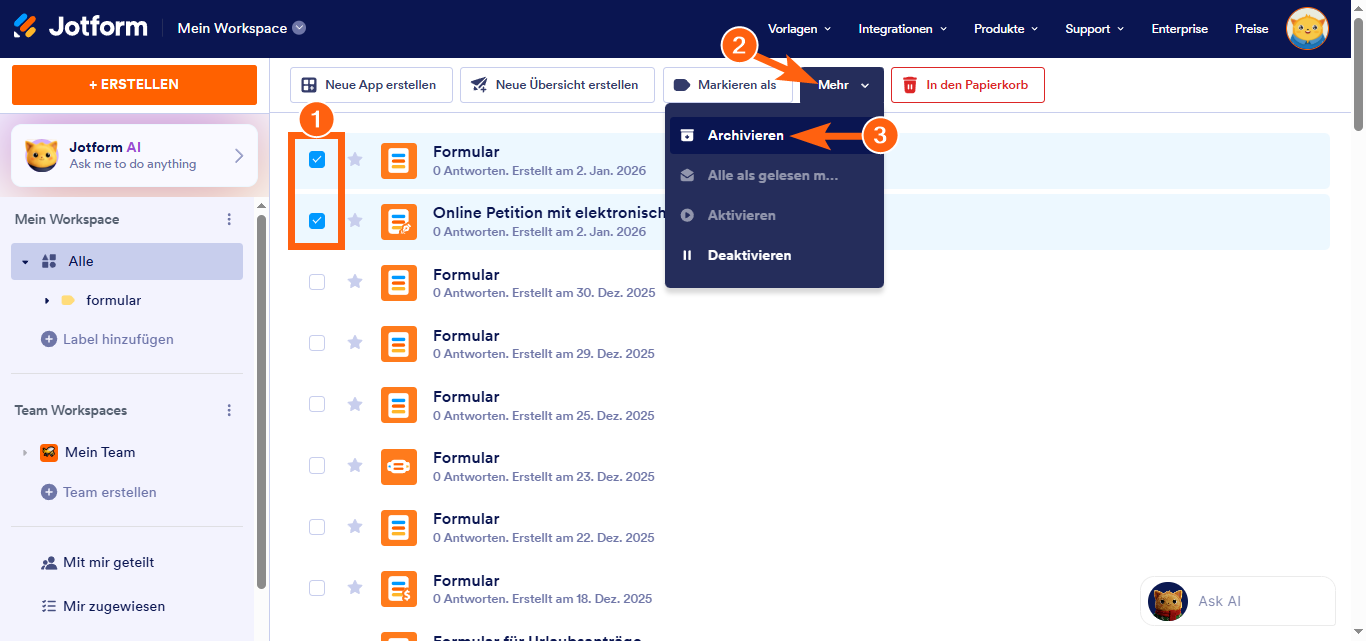The image size is (1366, 641).
Task: Star the Formular created 25. Dez. 2025
Action: point(354,404)
